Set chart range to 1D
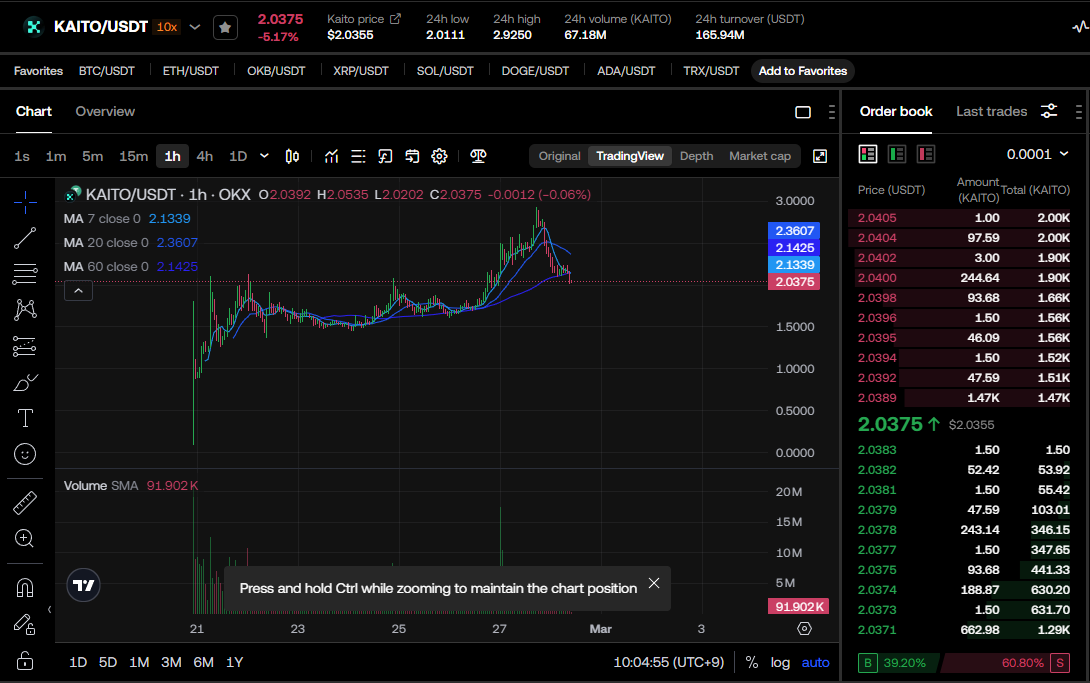 (x=78, y=662)
